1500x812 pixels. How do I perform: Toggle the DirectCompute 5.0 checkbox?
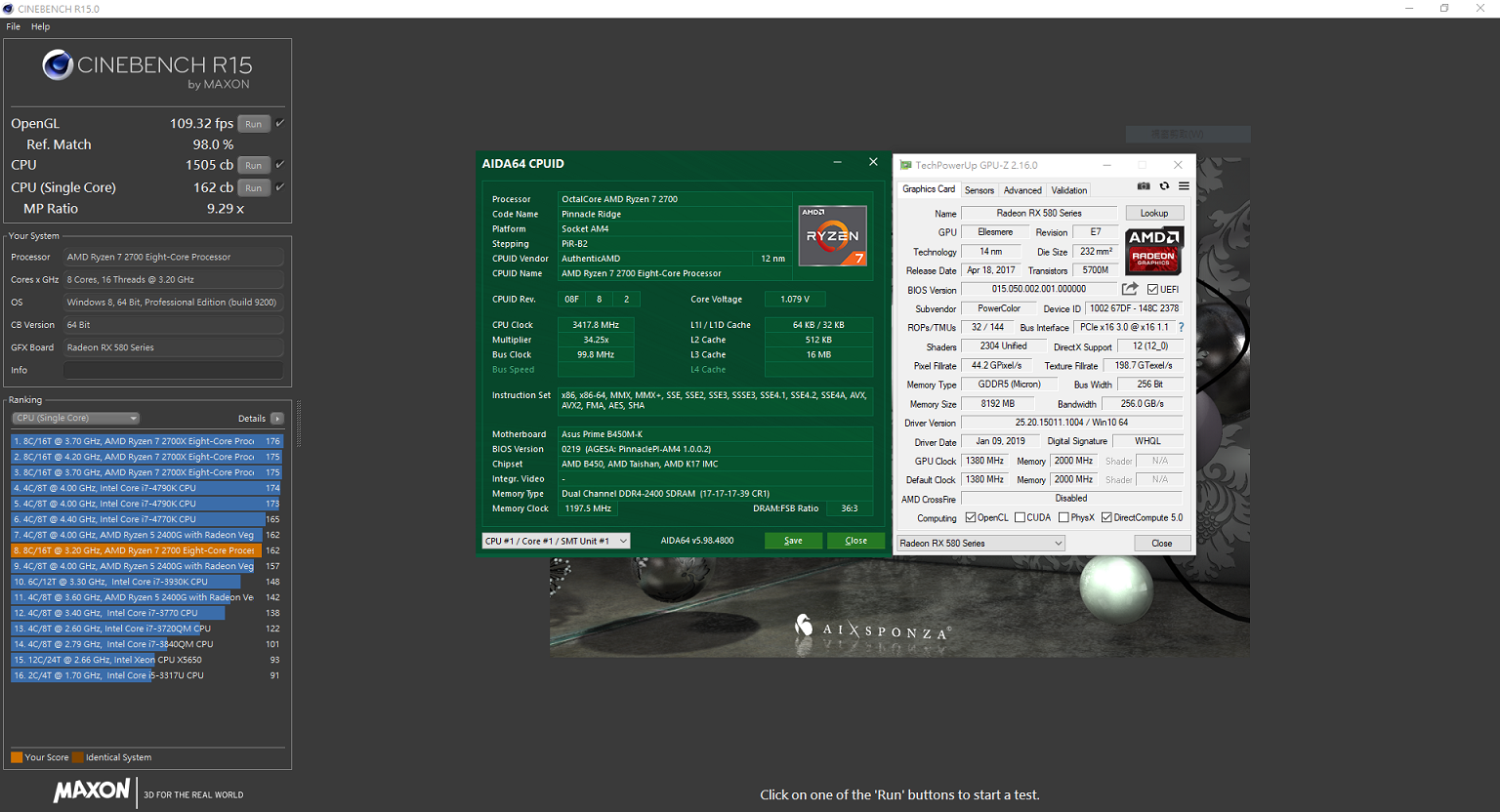coord(1106,517)
